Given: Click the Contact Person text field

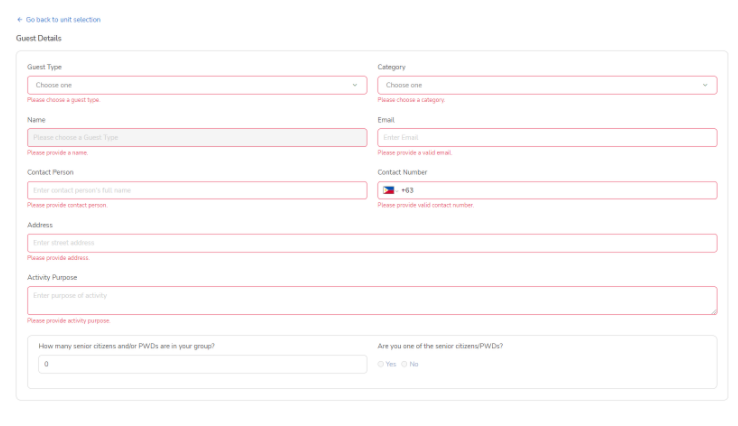Looking at the screenshot, I should pyautogui.click(x=196, y=190).
